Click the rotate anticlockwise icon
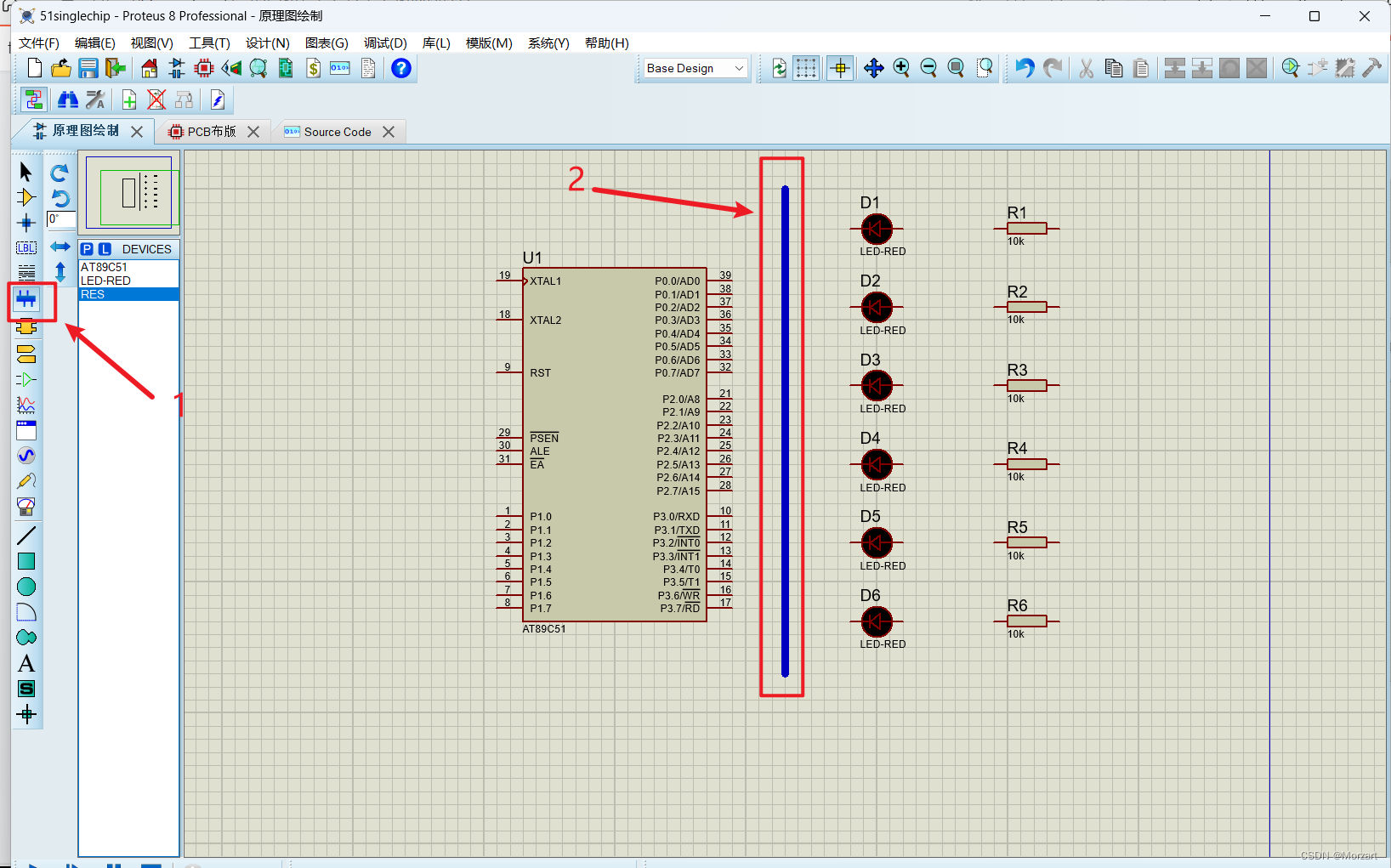Viewport: 1391px width, 868px height. point(60,198)
